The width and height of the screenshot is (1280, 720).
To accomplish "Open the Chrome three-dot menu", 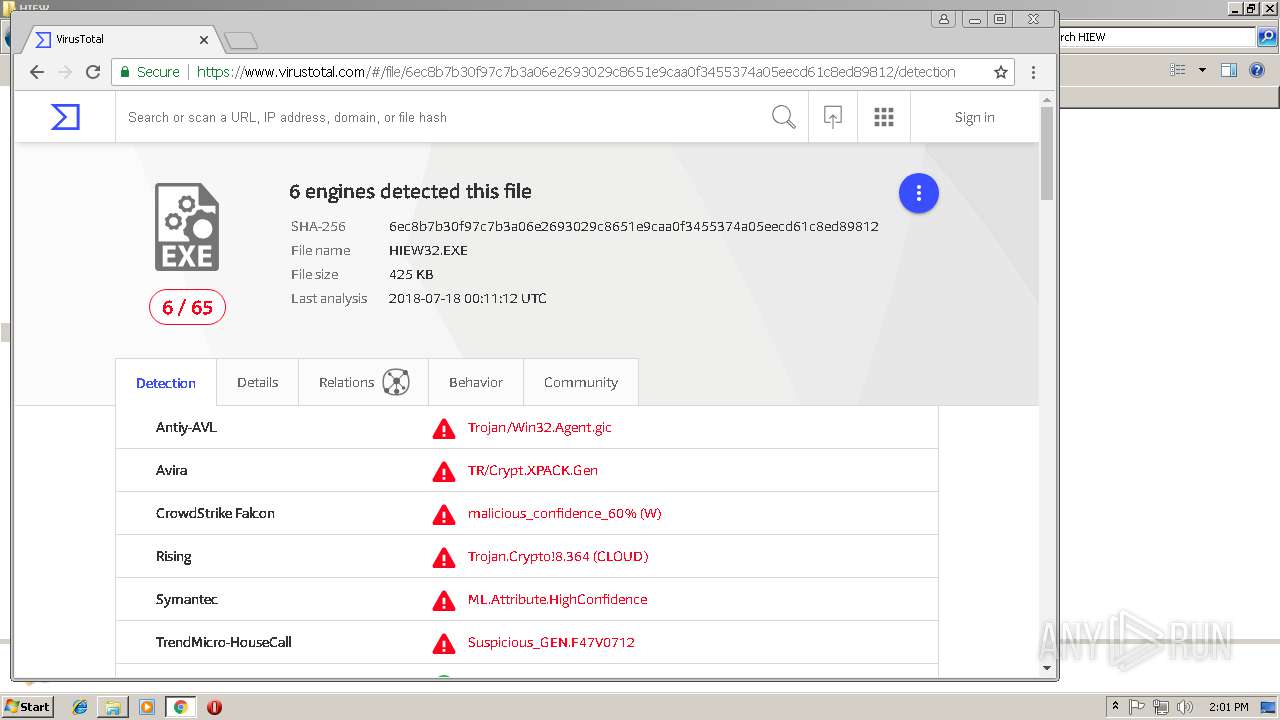I will pyautogui.click(x=1033, y=72).
